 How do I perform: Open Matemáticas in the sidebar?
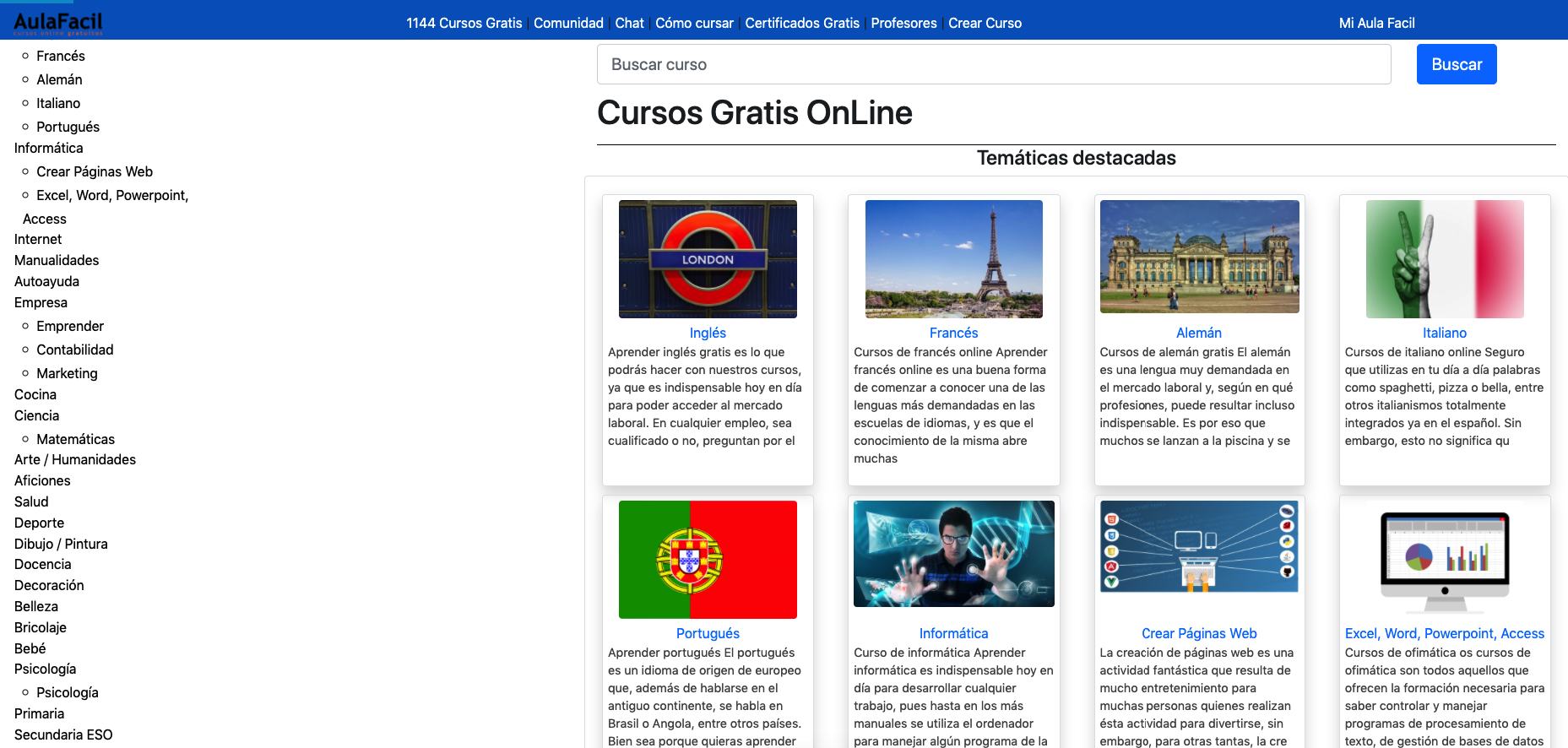[75, 439]
